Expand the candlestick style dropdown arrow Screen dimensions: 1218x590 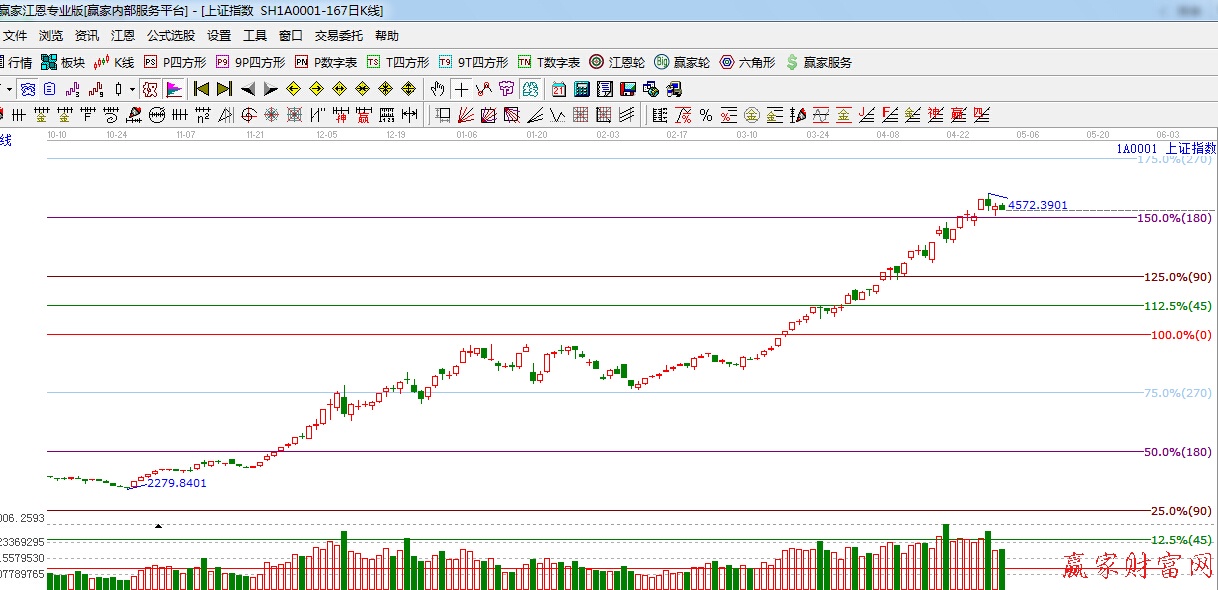tap(133, 89)
